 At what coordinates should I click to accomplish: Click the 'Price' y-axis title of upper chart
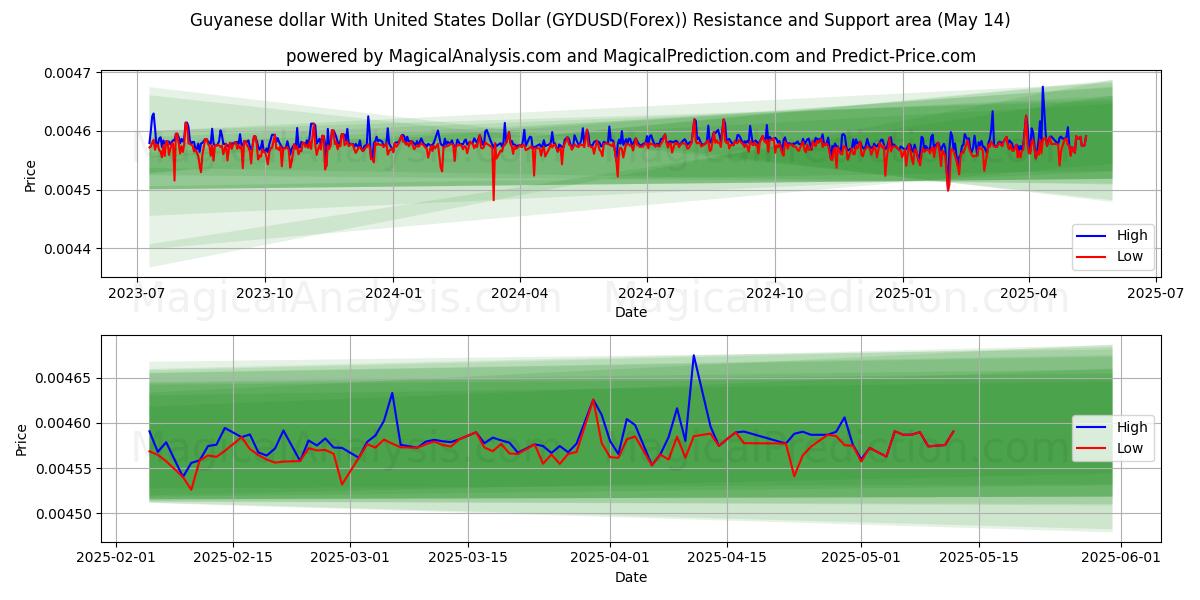pyautogui.click(x=30, y=176)
